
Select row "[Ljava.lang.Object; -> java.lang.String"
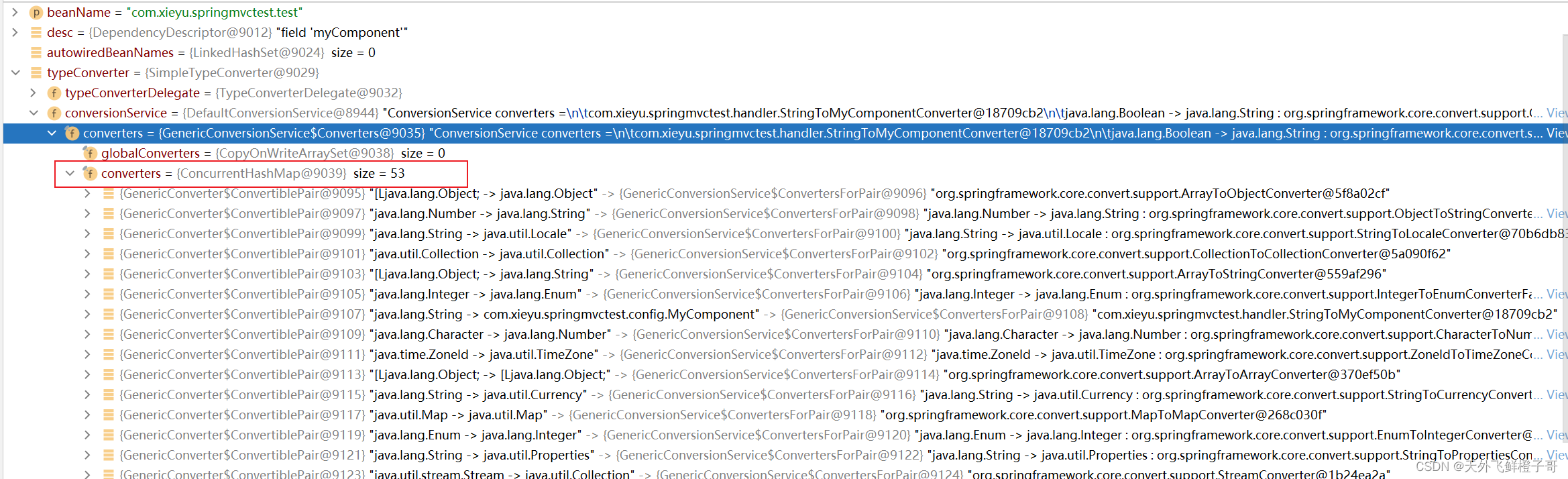482,274
